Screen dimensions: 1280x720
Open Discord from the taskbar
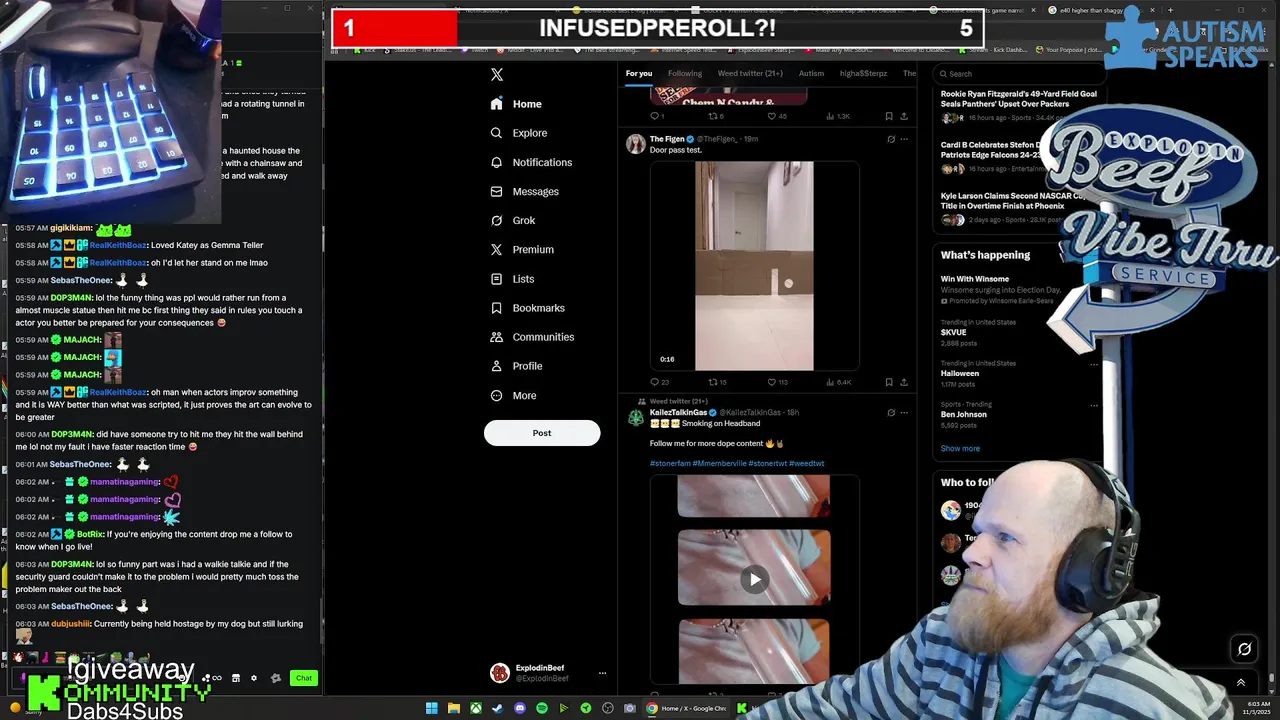[x=520, y=708]
